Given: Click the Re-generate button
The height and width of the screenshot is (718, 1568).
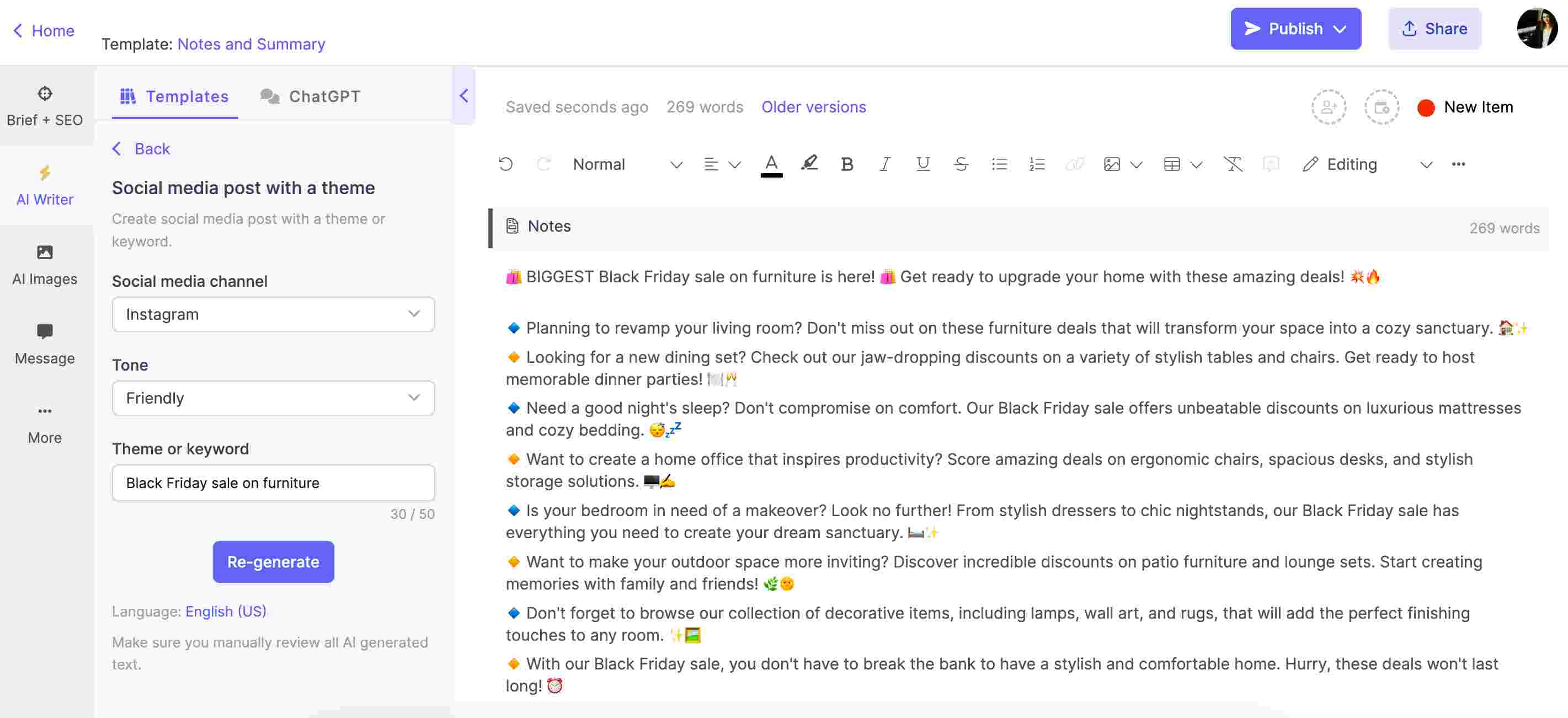Looking at the screenshot, I should click(273, 561).
